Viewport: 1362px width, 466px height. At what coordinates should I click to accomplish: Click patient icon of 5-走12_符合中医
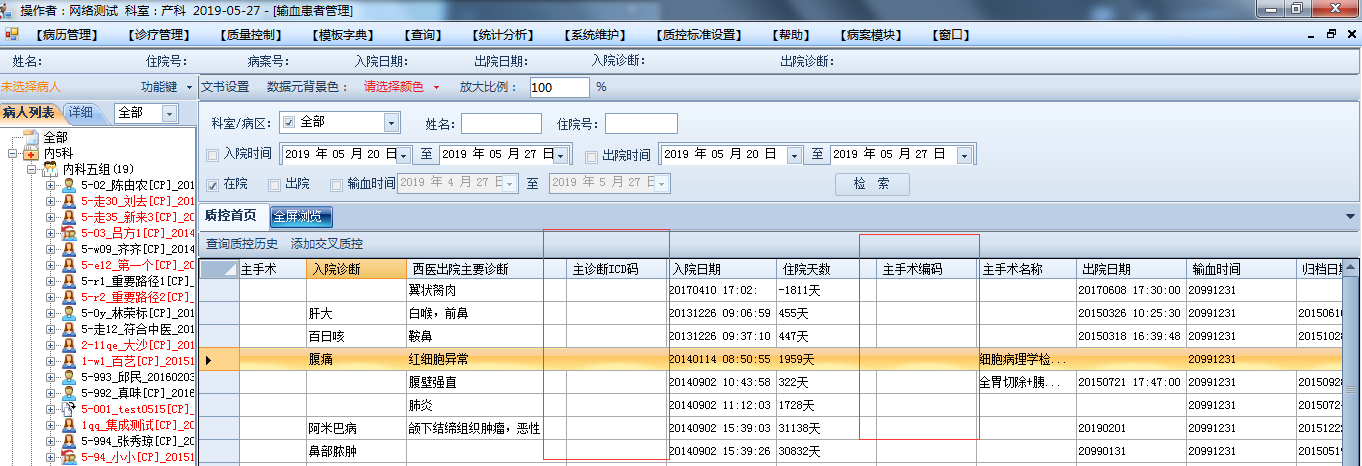click(x=70, y=329)
